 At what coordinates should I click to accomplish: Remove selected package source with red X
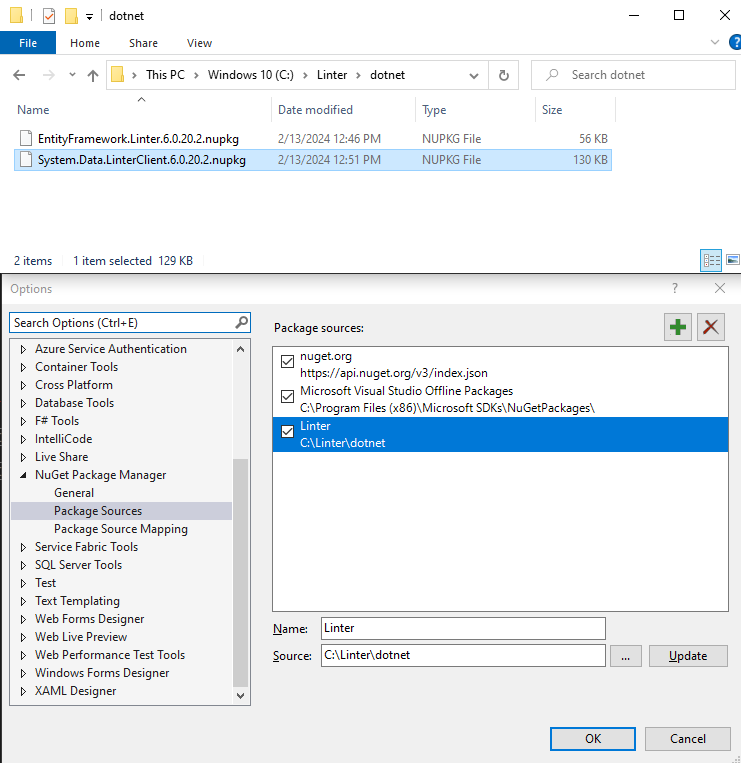click(x=711, y=327)
